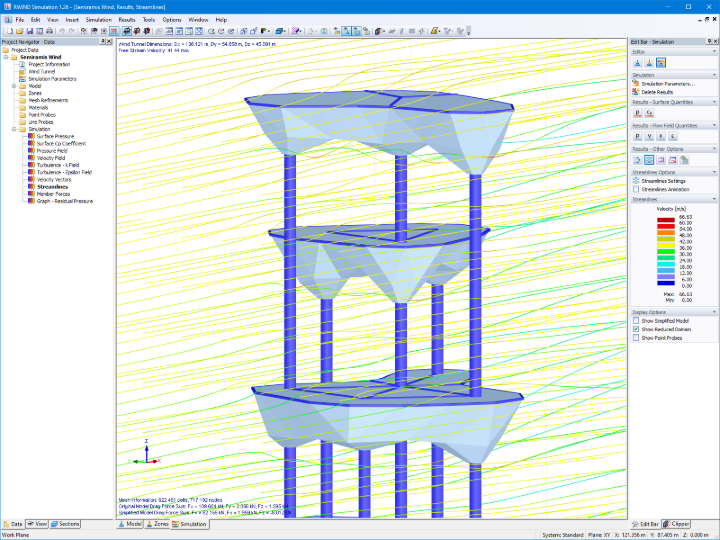Open the Results menu

tap(127, 20)
